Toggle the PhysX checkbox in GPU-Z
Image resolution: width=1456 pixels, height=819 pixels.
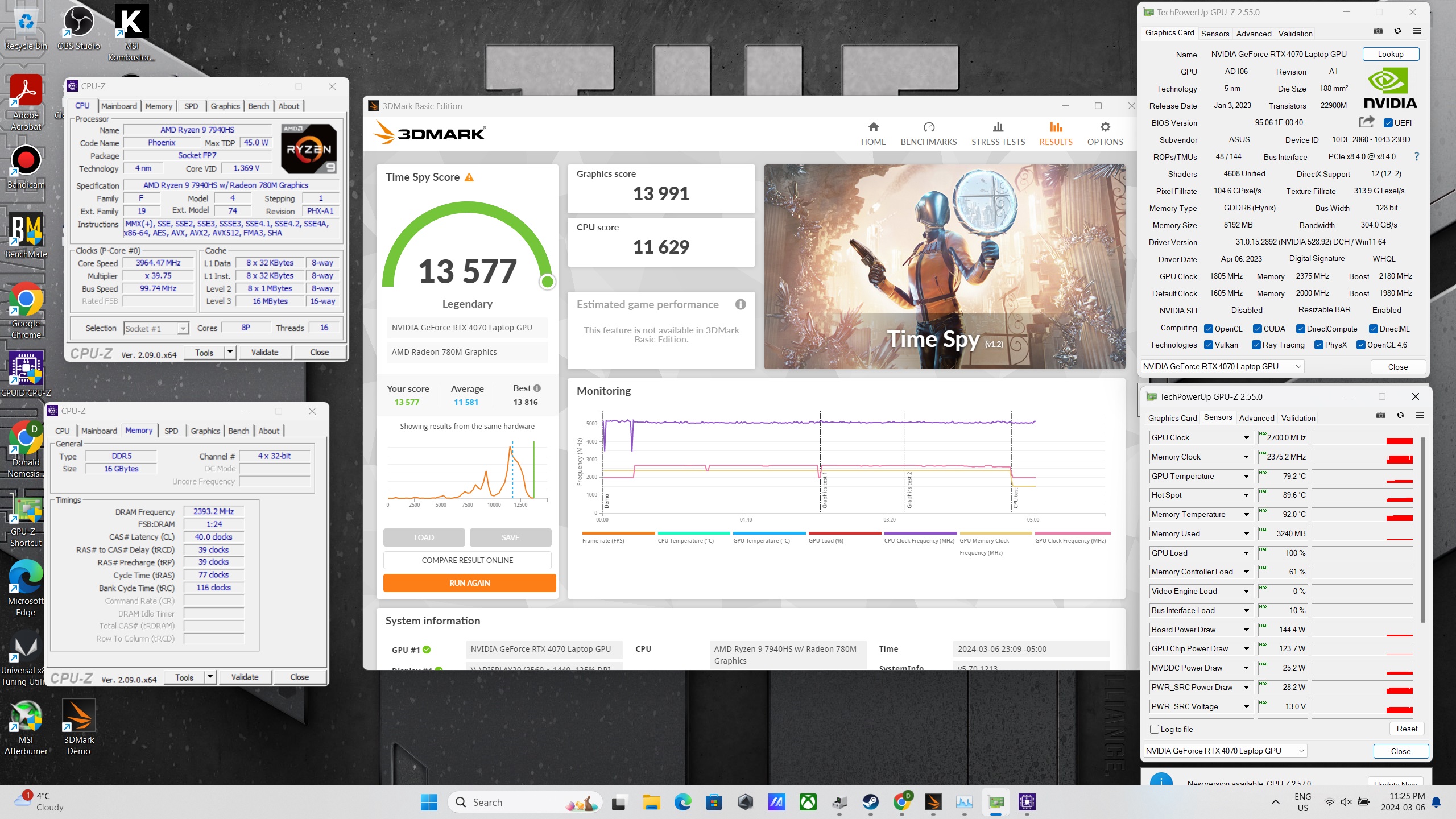click(1318, 345)
